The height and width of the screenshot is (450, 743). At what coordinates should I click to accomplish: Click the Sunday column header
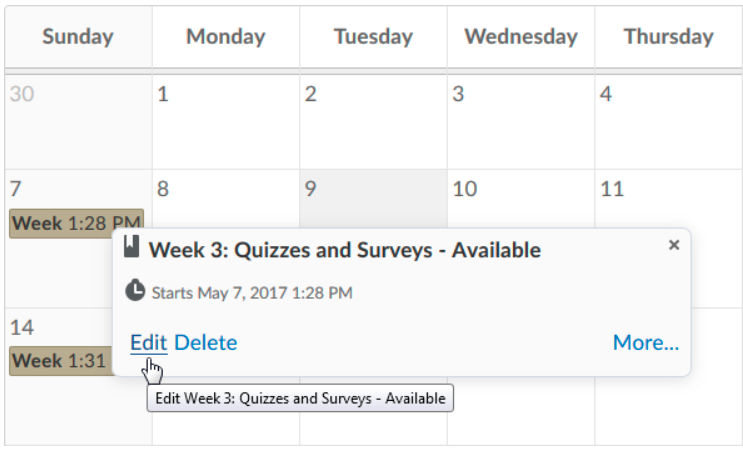point(78,37)
